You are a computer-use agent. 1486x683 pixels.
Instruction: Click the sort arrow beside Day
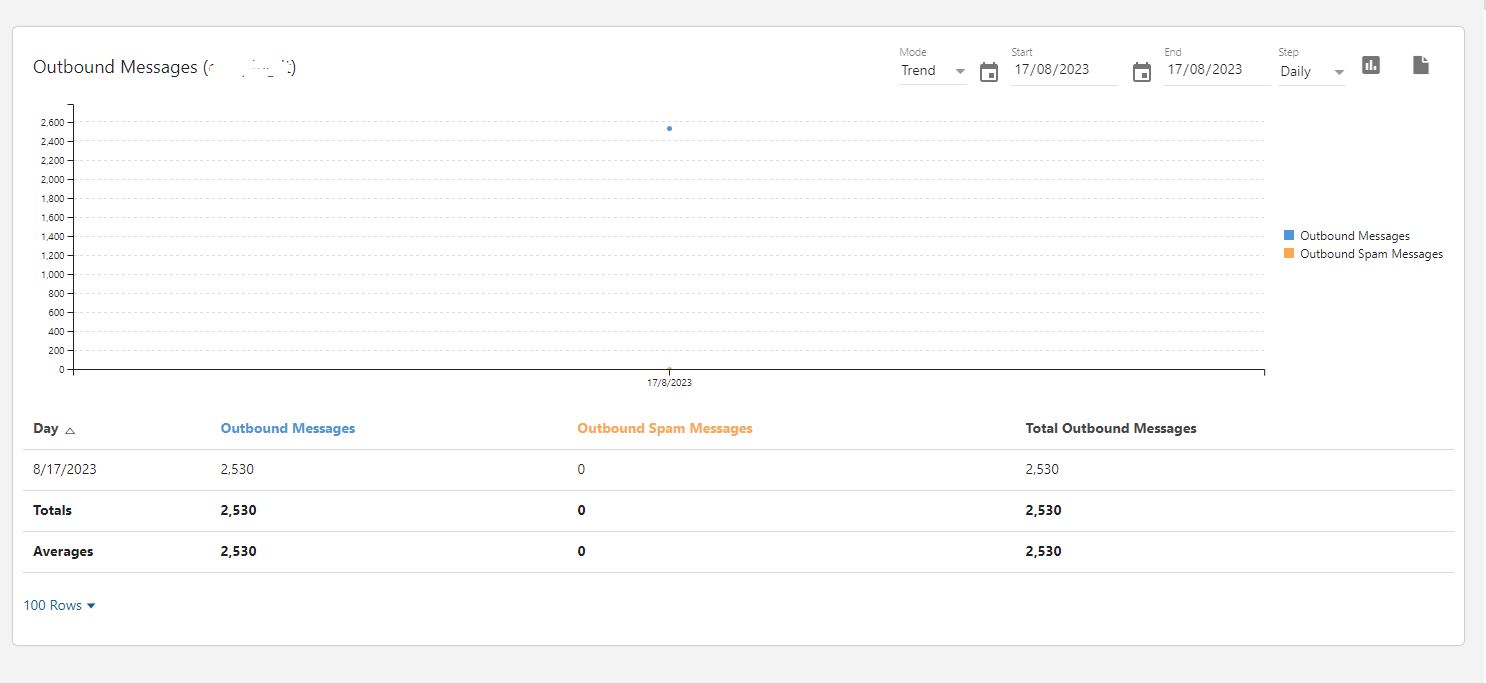tap(70, 430)
